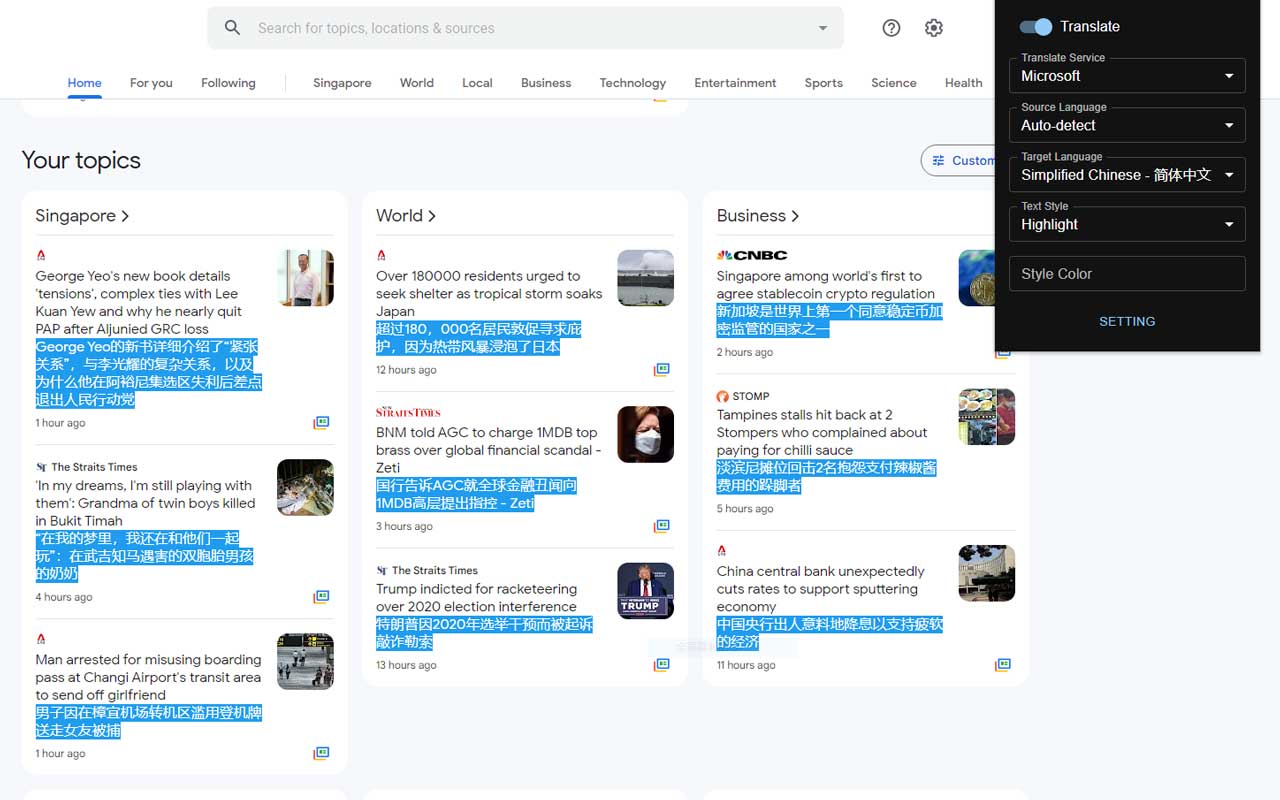Expand the Translate Service dropdown
Viewport: 1280px width, 800px height.
click(1127, 76)
